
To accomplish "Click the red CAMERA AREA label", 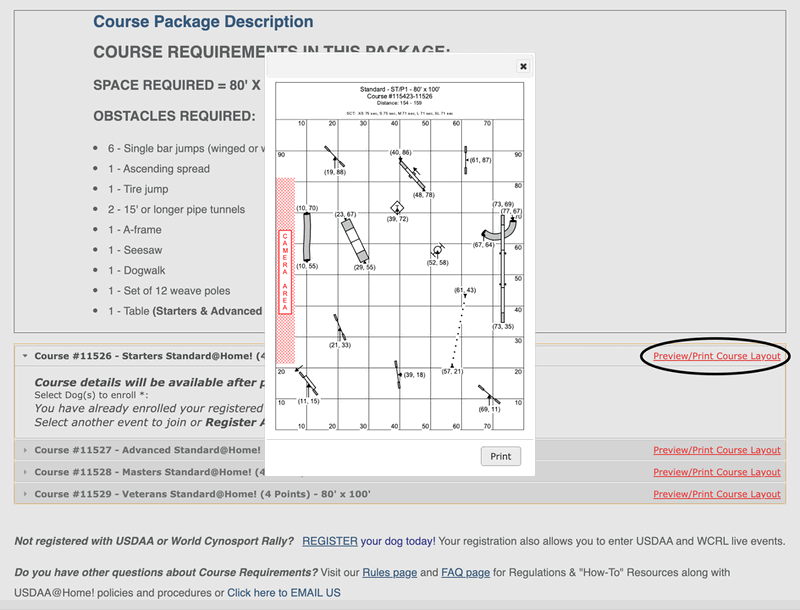I will [285, 271].
